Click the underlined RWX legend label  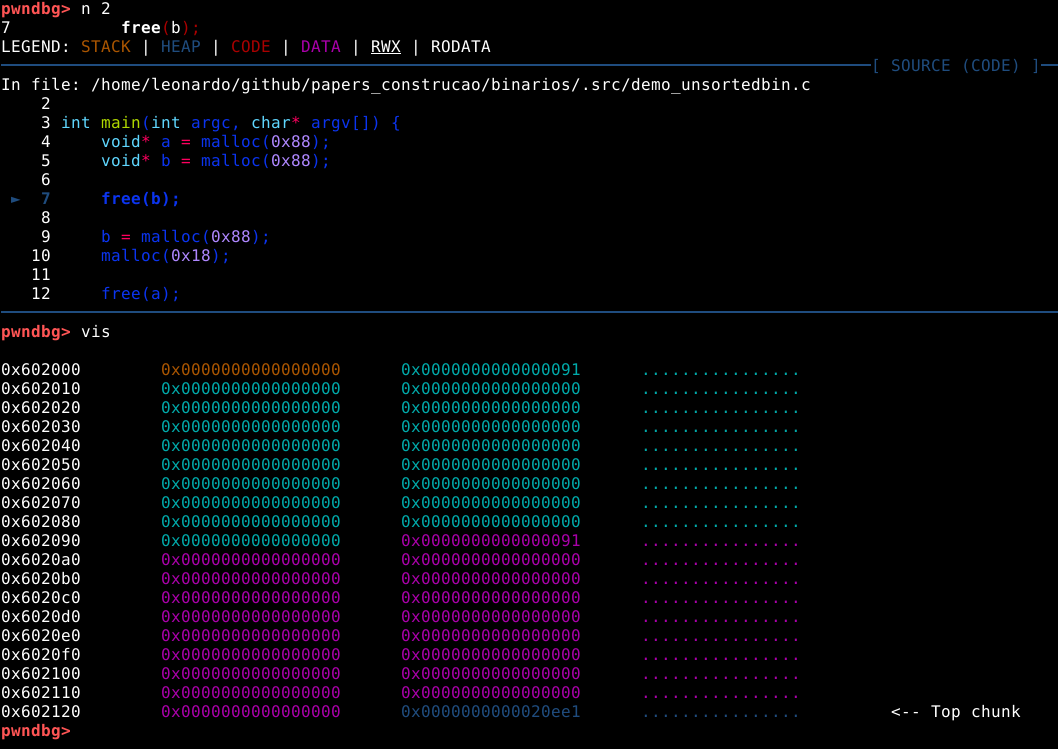pyautogui.click(x=385, y=47)
